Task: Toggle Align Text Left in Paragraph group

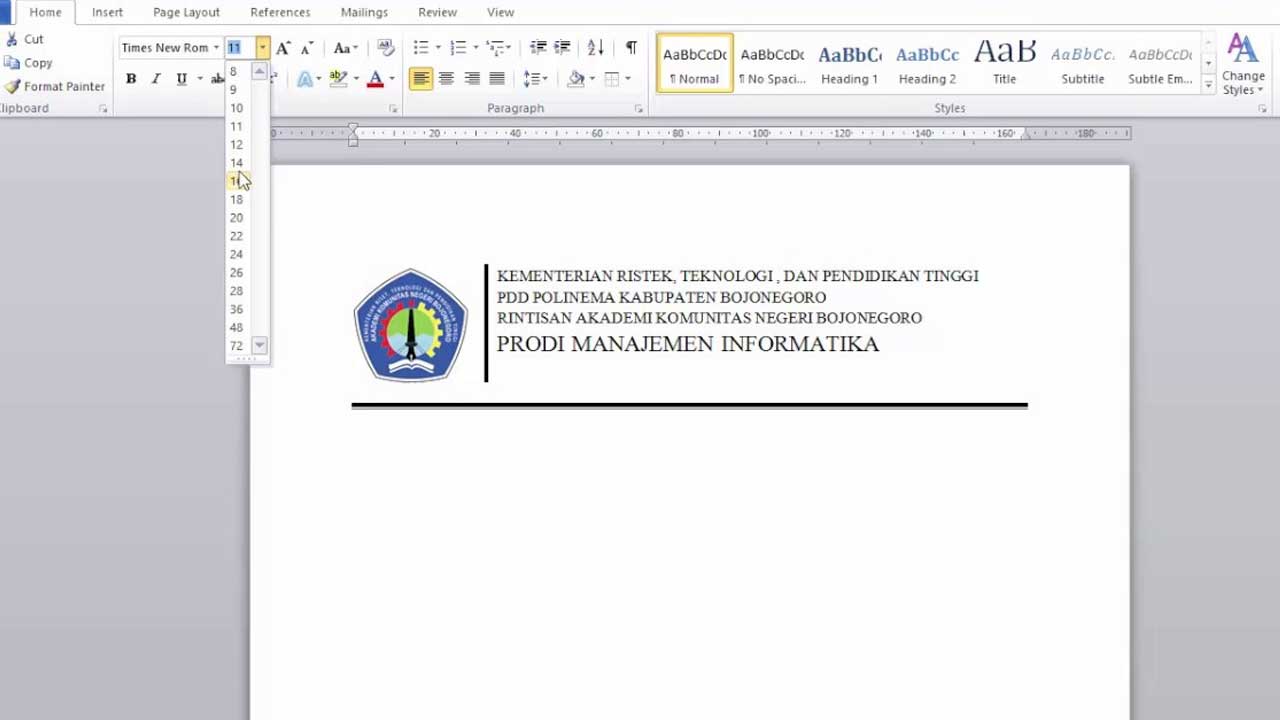Action: [x=421, y=79]
